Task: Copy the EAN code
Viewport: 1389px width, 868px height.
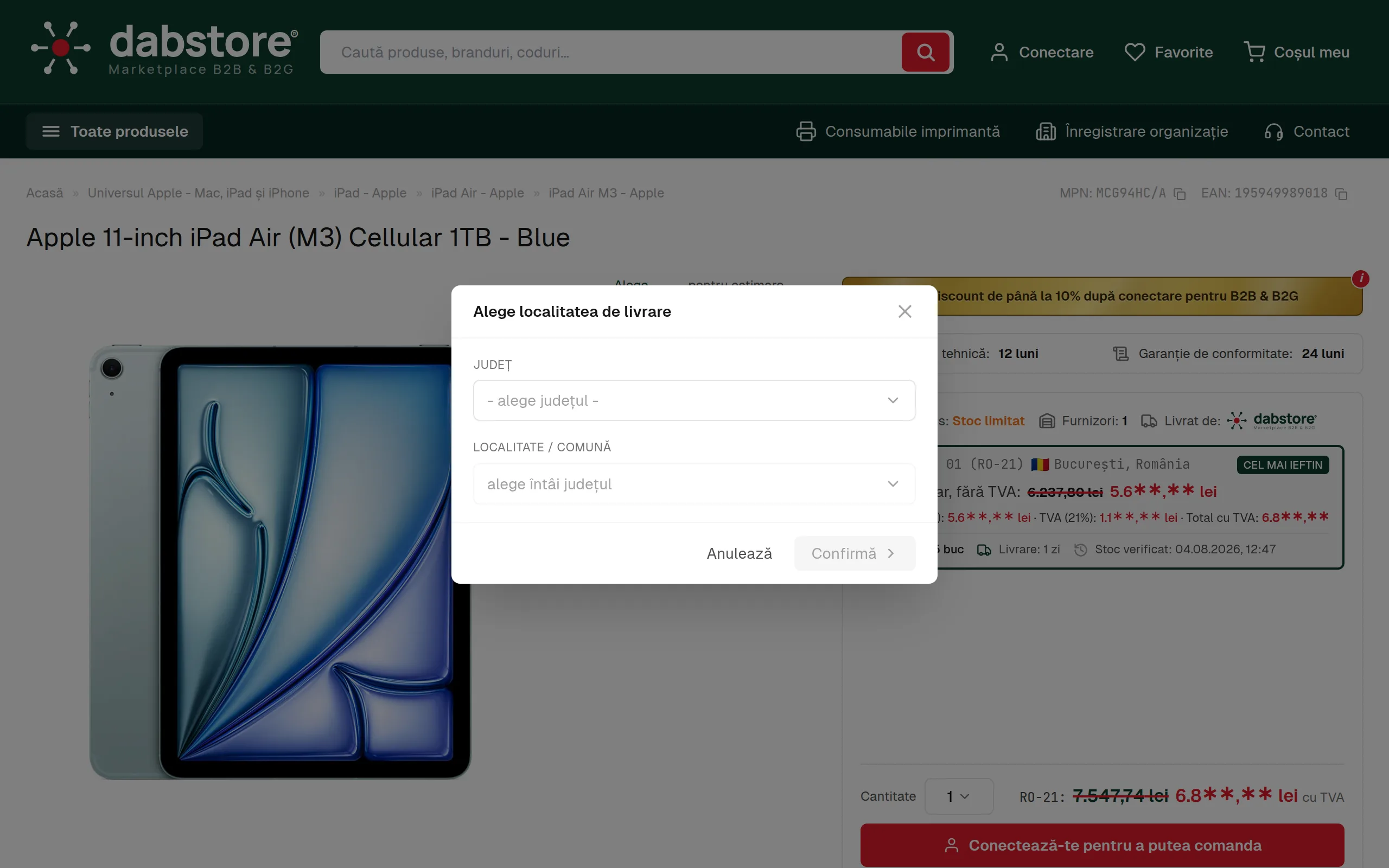Action: (x=1341, y=194)
